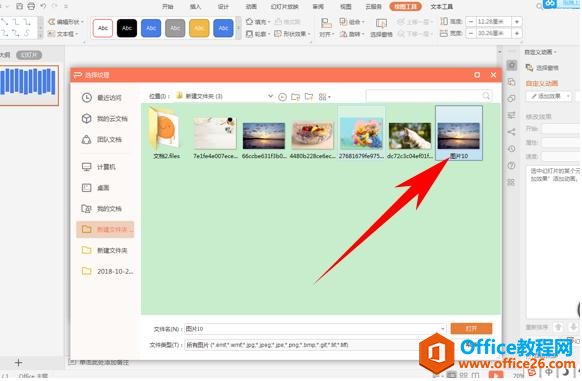The image size is (582, 381).
Task: Click the 组合 group icon
Action: coord(343,22)
